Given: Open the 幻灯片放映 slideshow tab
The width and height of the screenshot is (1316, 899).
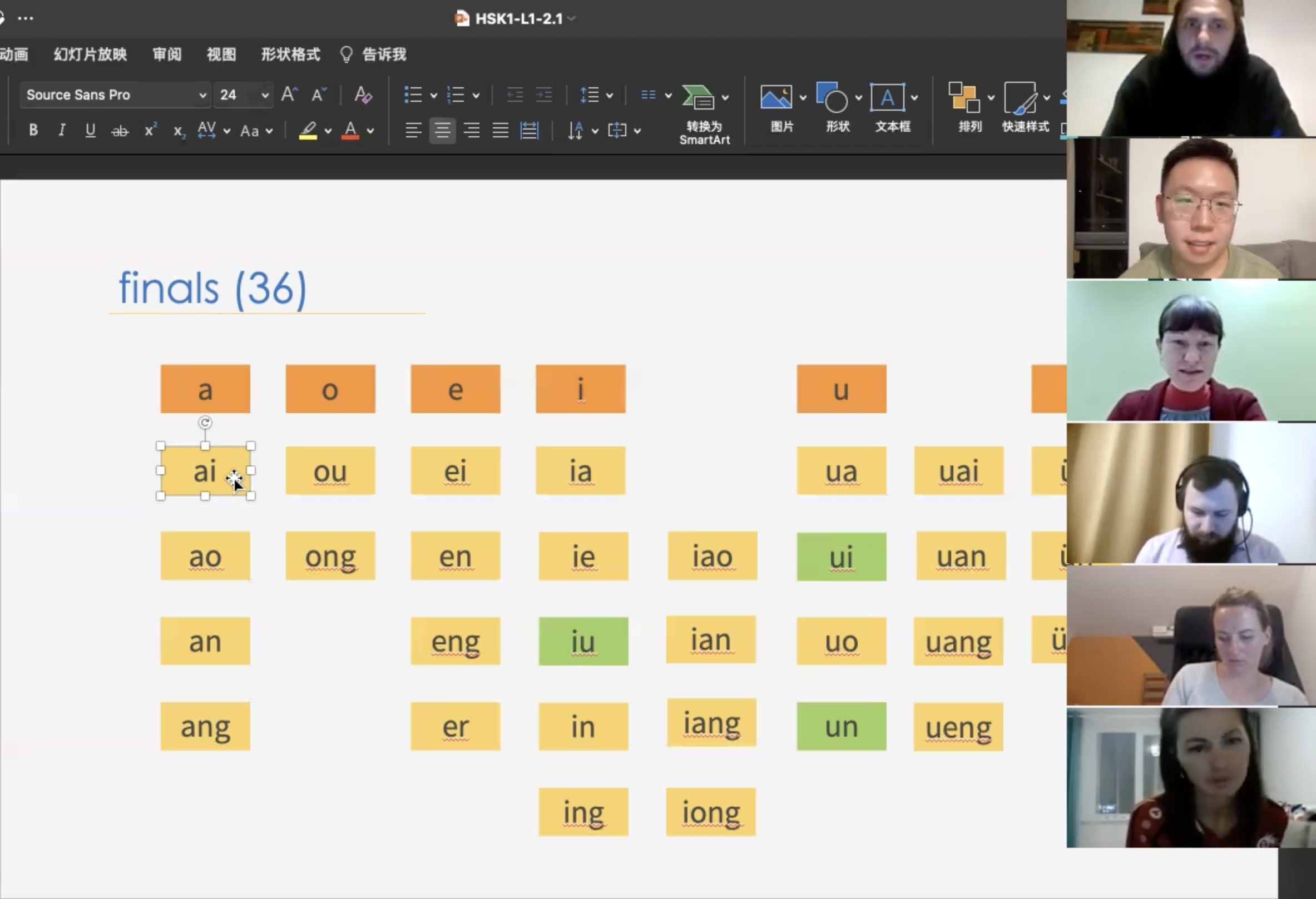Looking at the screenshot, I should pos(90,54).
